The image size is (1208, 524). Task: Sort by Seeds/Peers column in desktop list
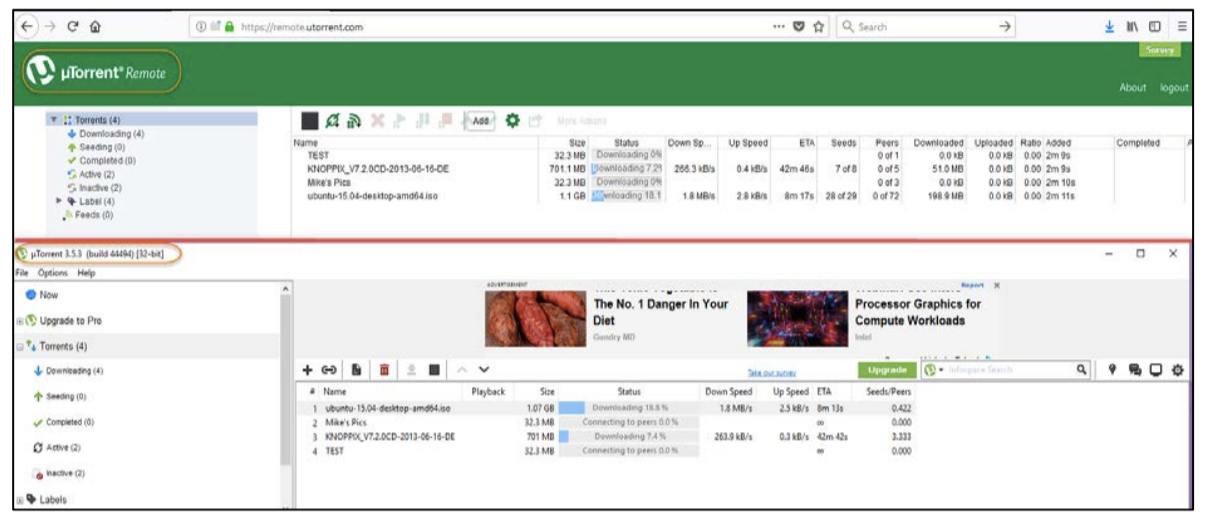[887, 392]
